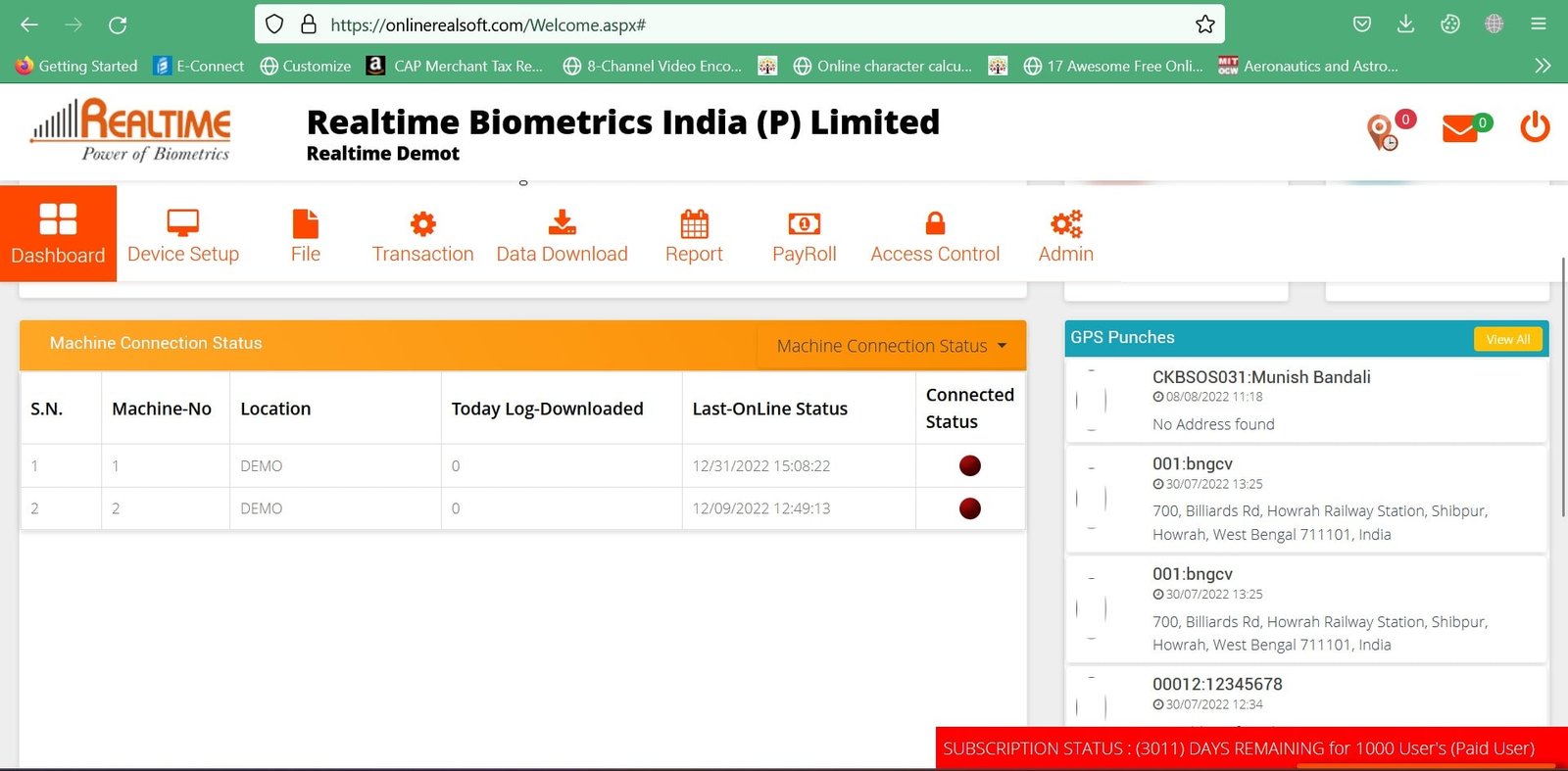The height and width of the screenshot is (771, 1568).
Task: Bookmark this page with the star icon
Action: 1205,24
